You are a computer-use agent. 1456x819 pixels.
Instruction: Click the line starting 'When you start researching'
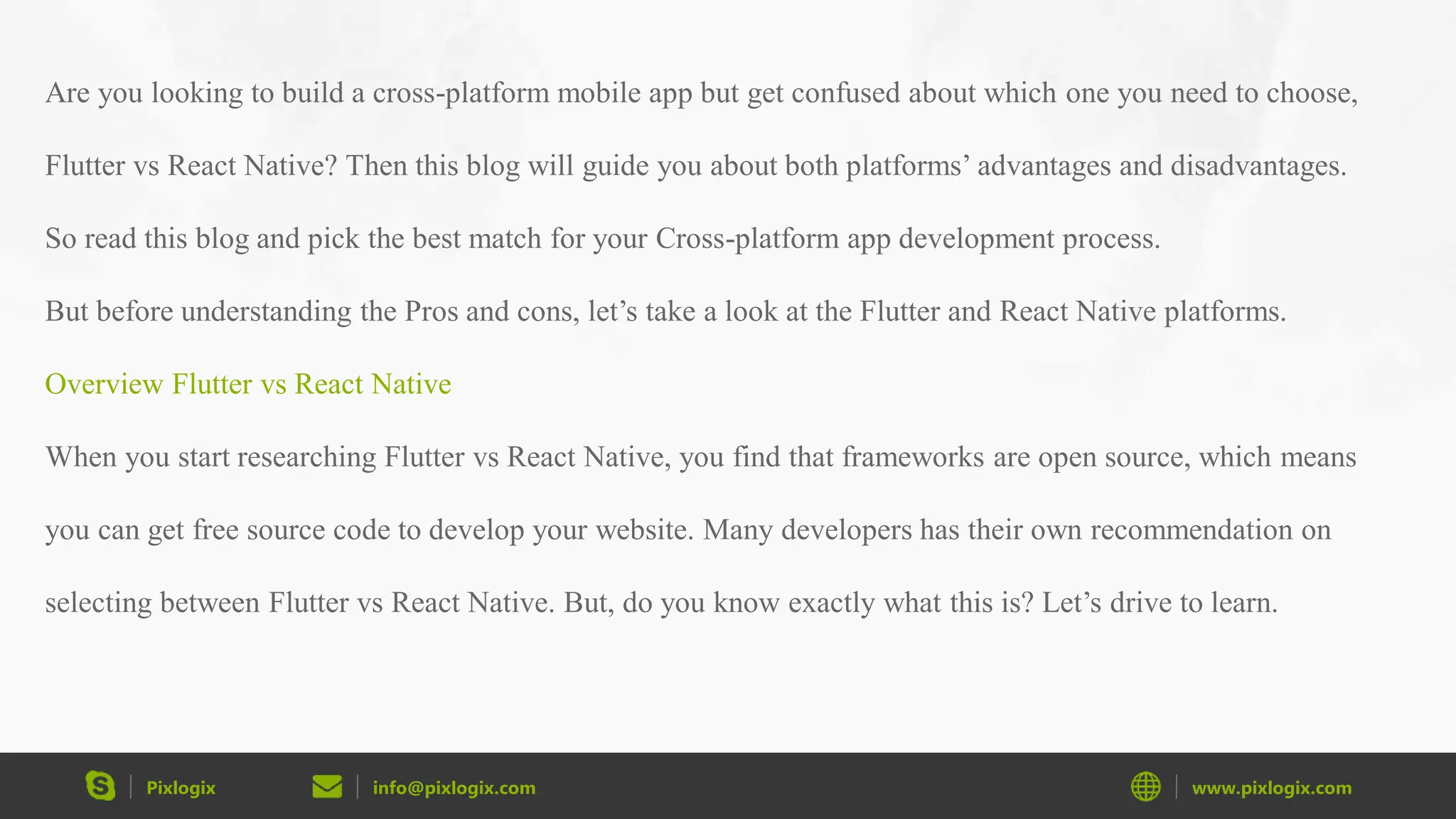coord(700,456)
